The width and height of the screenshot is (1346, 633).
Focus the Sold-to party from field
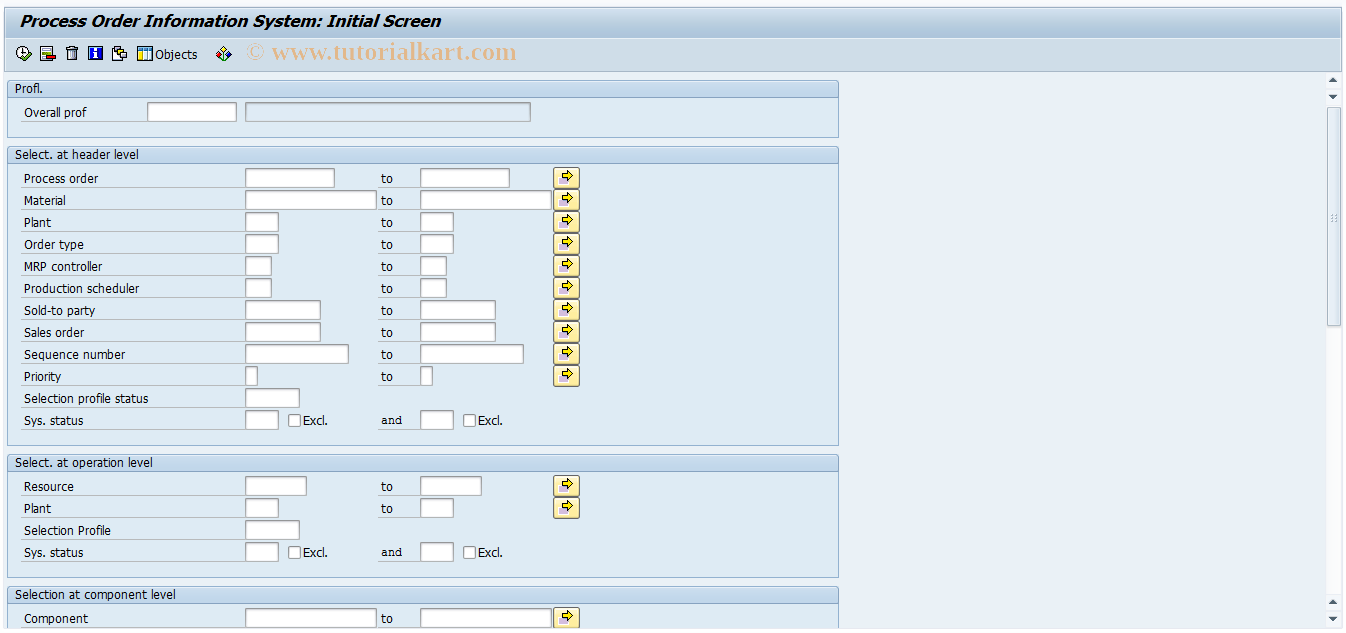pyautogui.click(x=283, y=310)
